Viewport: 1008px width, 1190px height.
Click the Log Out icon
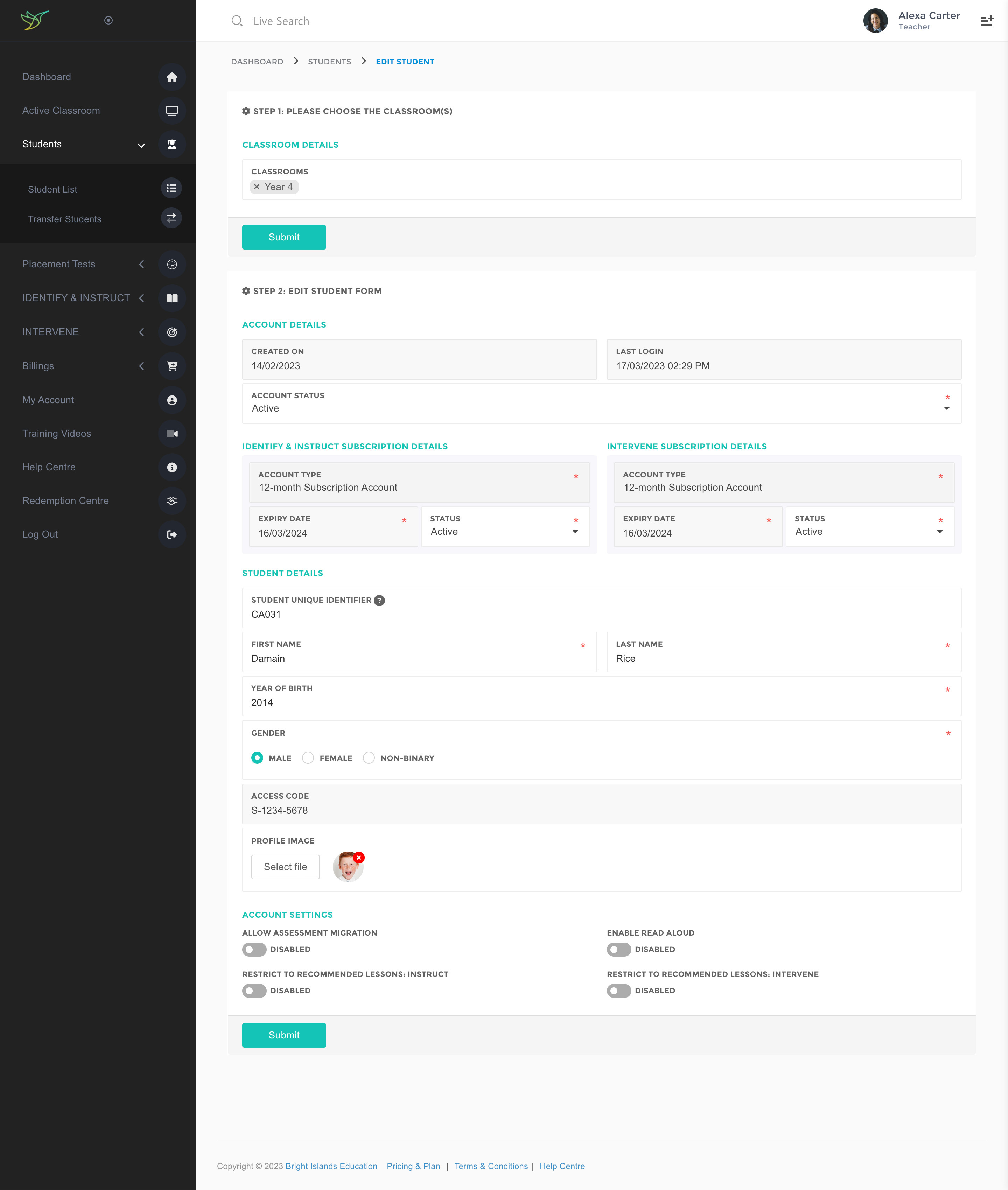click(171, 534)
